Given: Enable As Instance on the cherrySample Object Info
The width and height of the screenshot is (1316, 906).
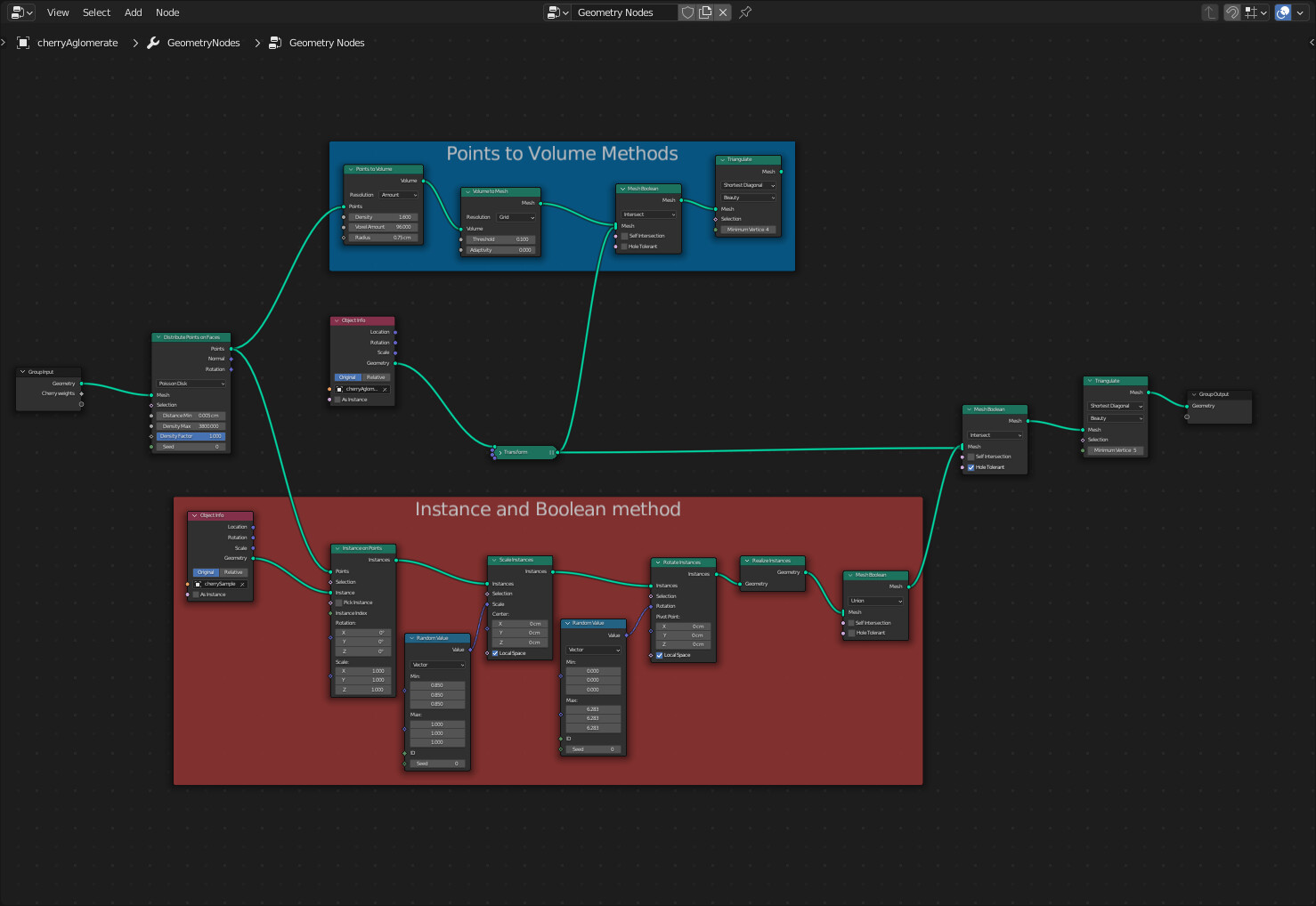Looking at the screenshot, I should pyautogui.click(x=196, y=595).
